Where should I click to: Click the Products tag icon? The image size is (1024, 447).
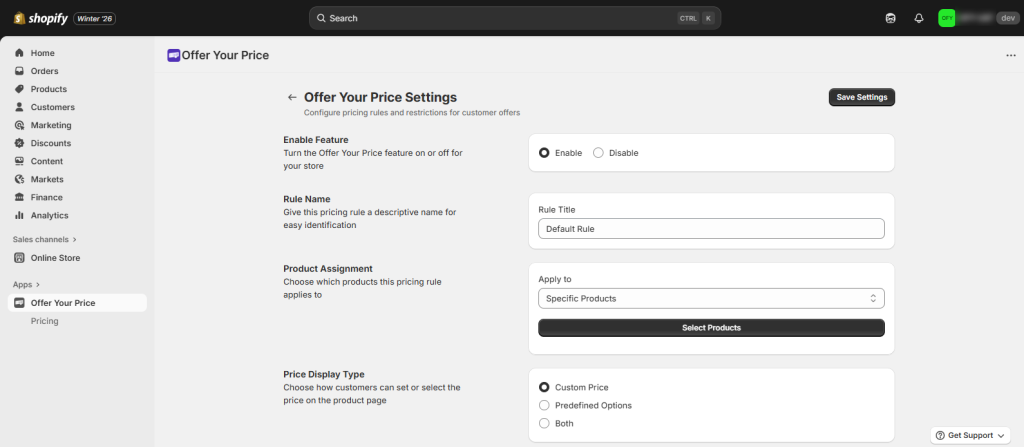(20, 89)
